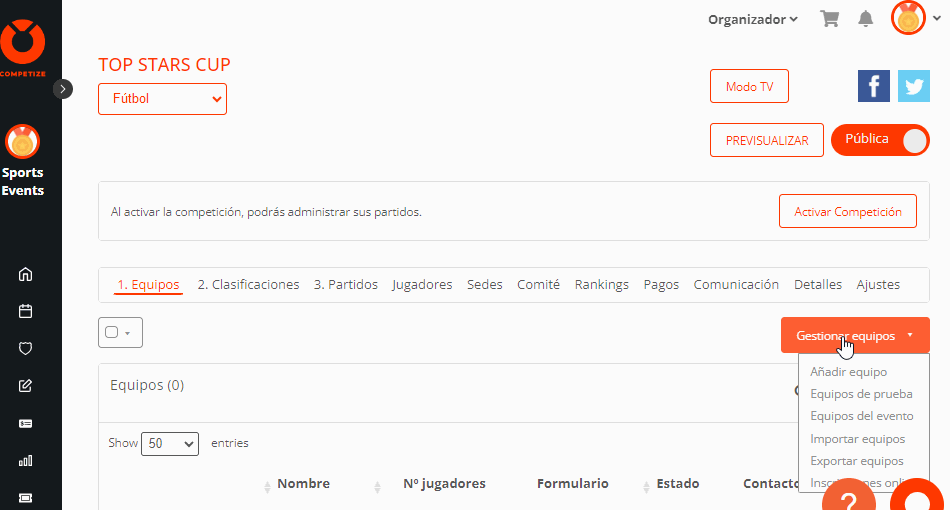950x510 pixels.
Task: Switch to the 3. Partidos tab
Action: [345, 285]
